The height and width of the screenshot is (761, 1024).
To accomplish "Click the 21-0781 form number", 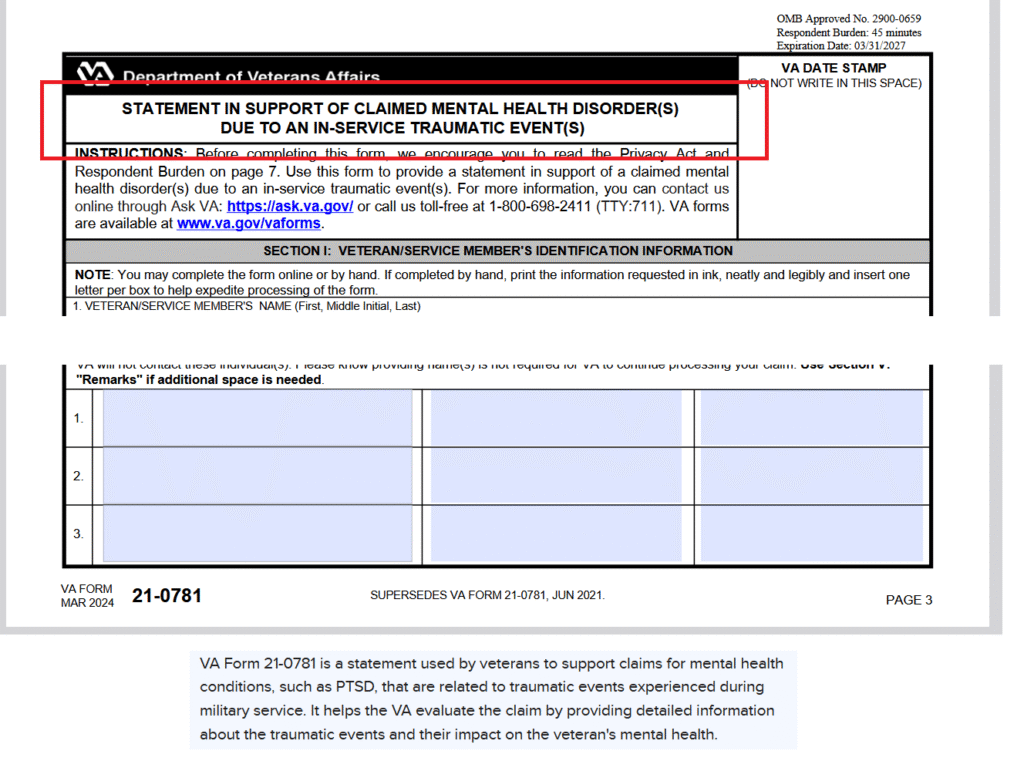I will (166, 596).
